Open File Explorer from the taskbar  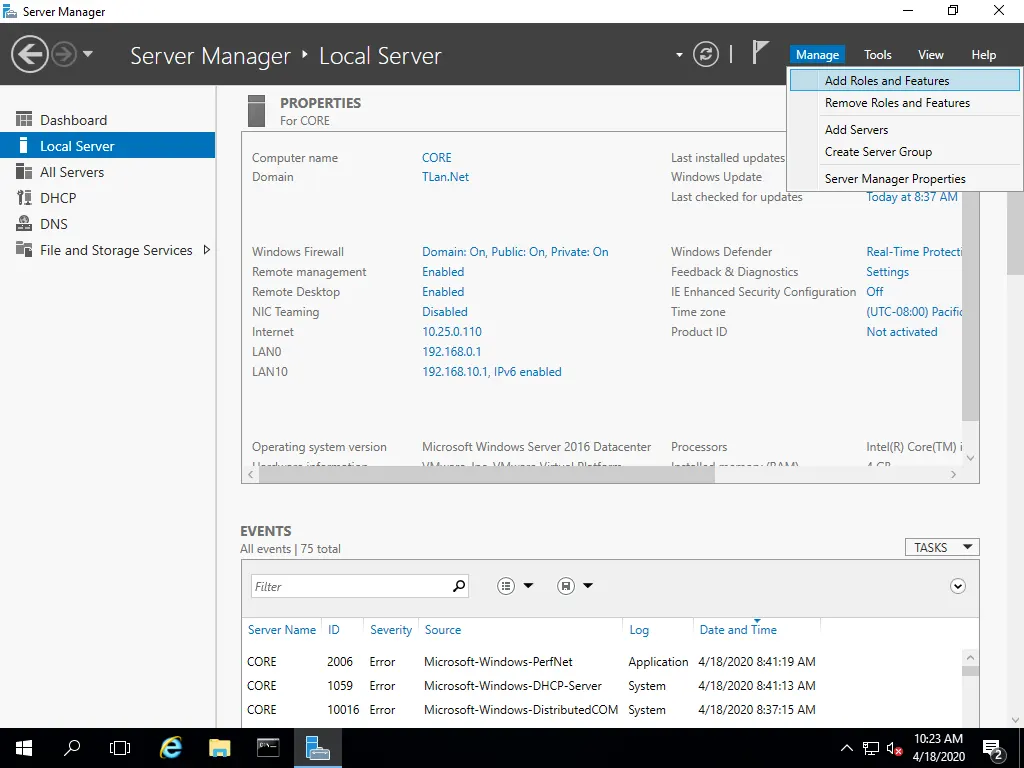pyautogui.click(x=219, y=748)
